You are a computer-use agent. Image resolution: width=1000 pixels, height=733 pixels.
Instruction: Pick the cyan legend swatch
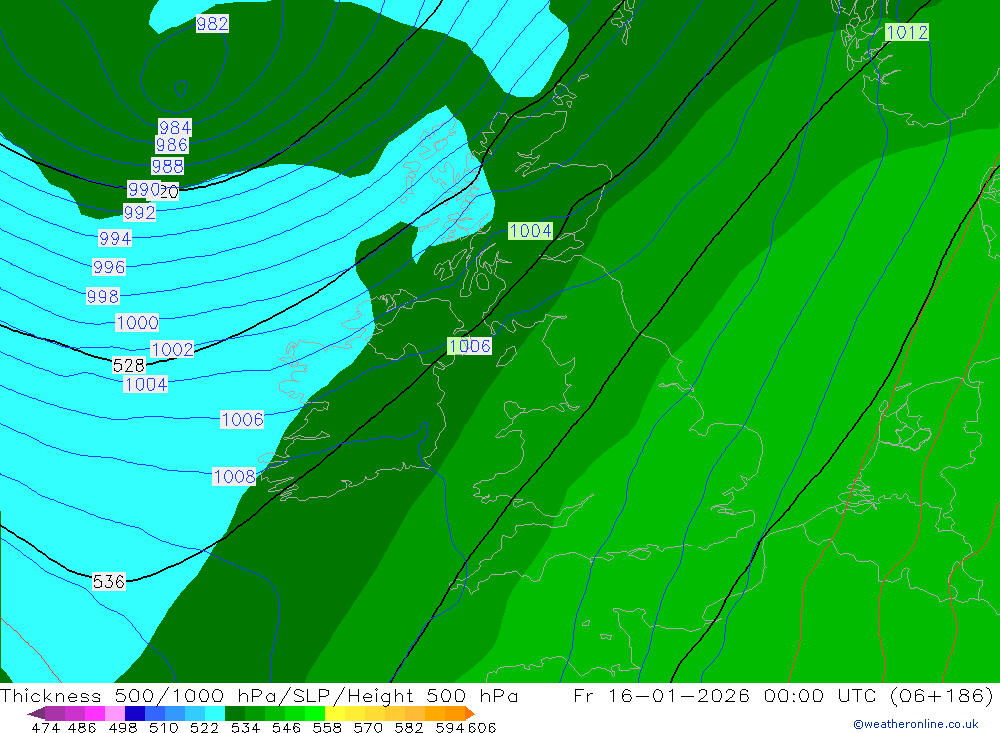pyautogui.click(x=214, y=713)
